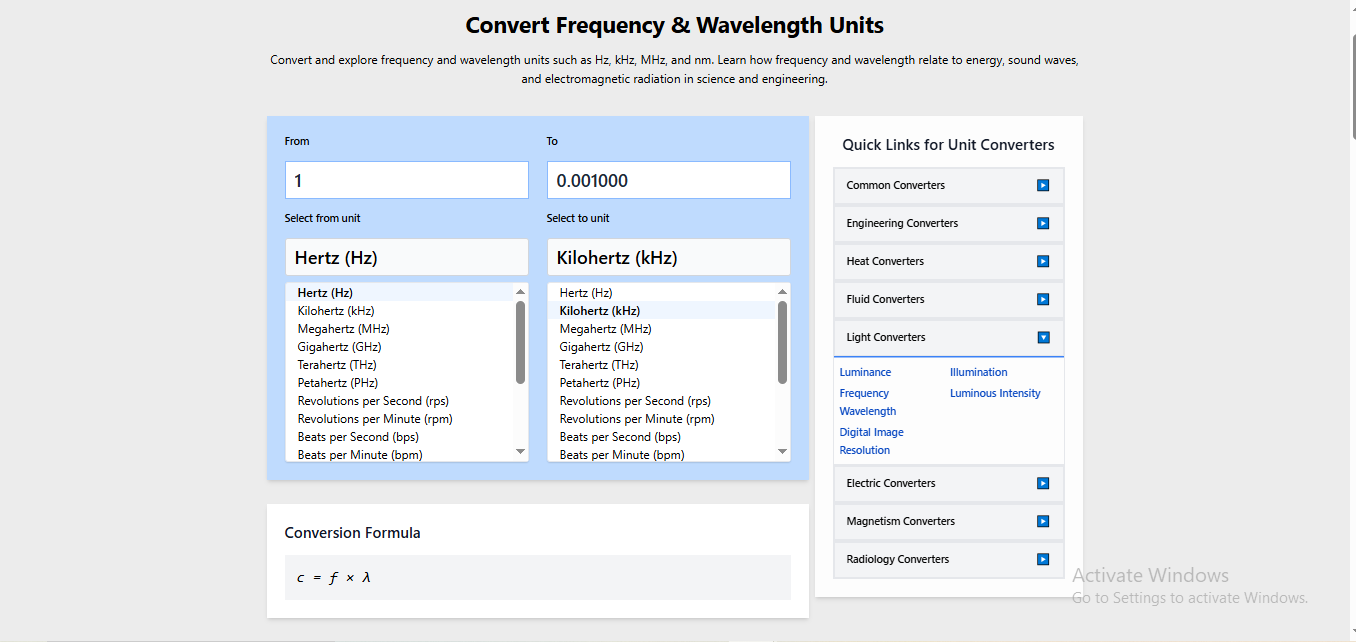The image size is (1356, 642).
Task: Expand Radiology Converters arrow icon
Action: 1043,559
